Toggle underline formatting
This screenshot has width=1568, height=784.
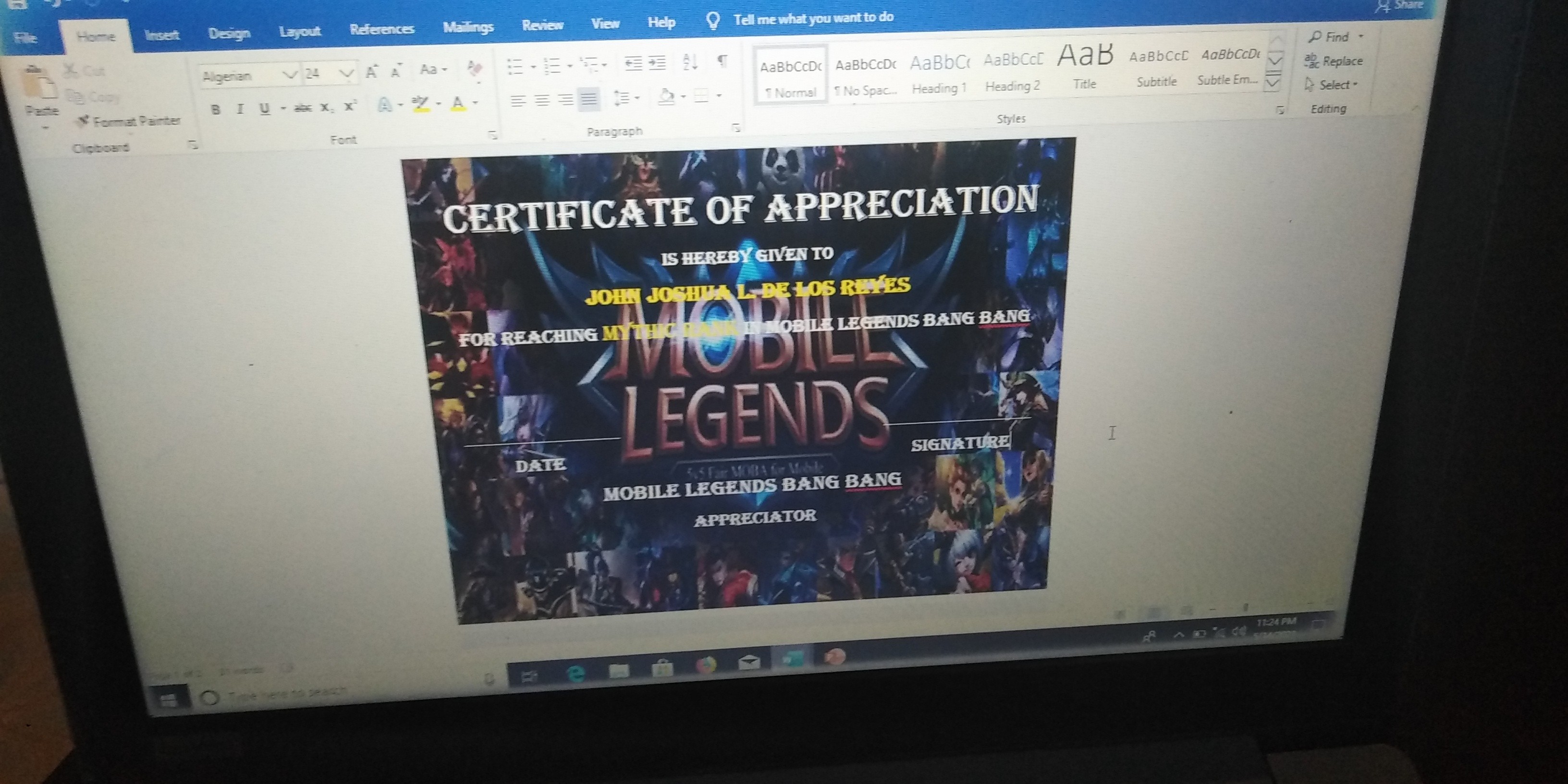pyautogui.click(x=264, y=109)
